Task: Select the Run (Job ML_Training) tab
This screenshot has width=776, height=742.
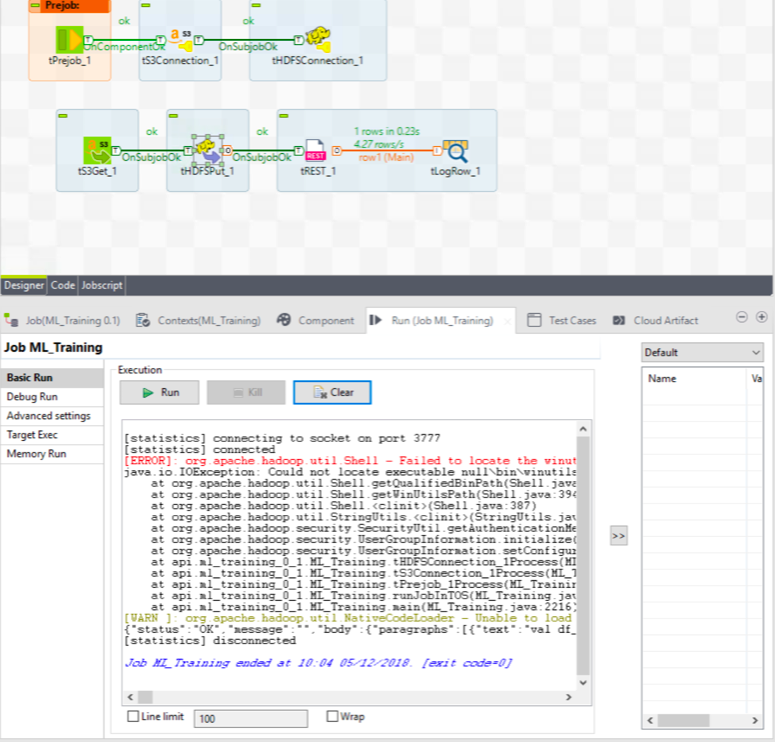Action: 442,321
